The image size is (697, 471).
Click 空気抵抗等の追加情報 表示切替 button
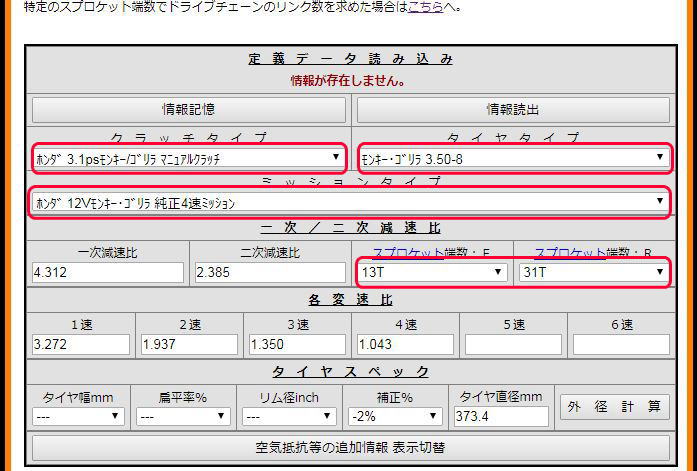point(350,446)
